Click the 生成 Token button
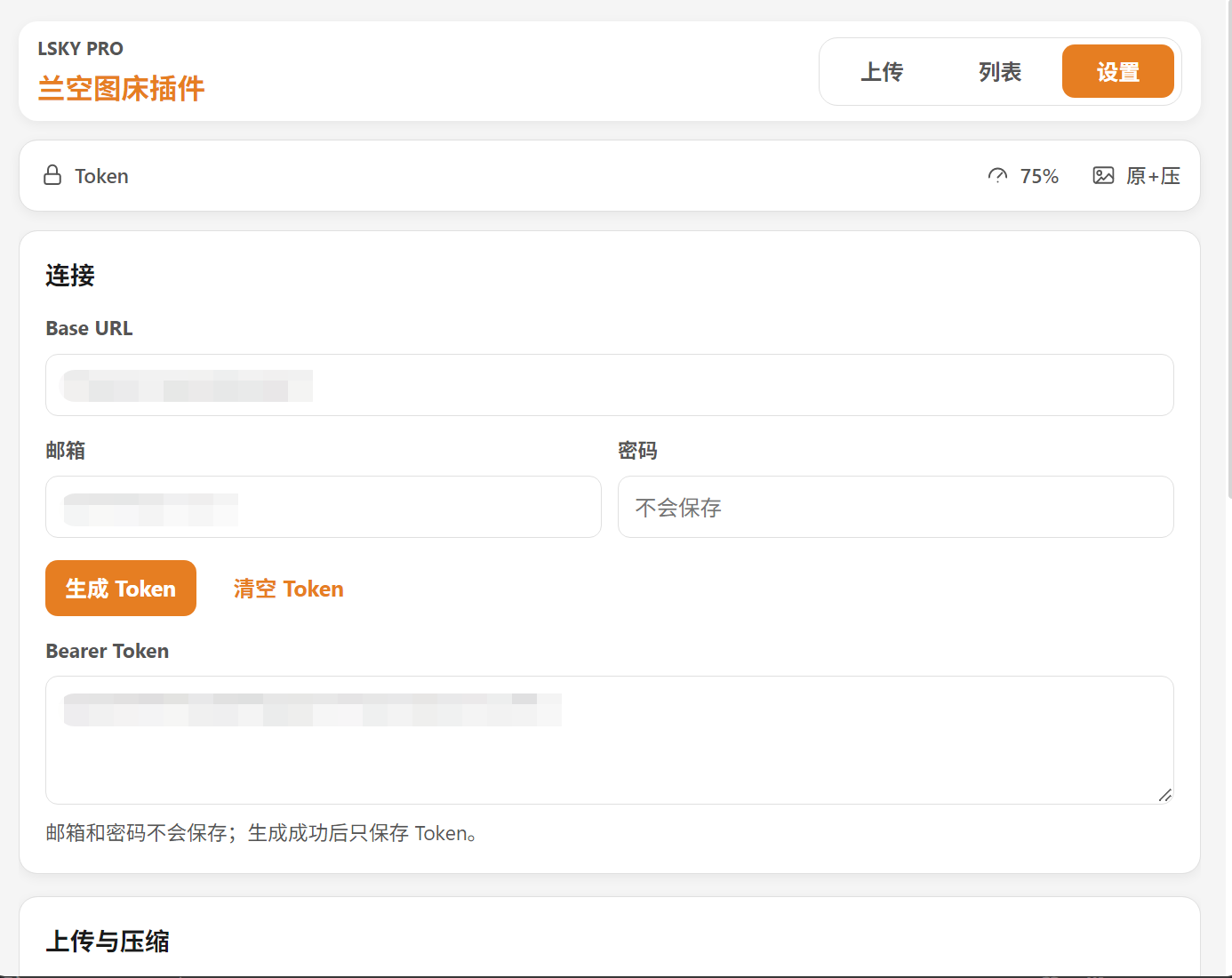Viewport: 1232px width, 978px height. tap(121, 588)
